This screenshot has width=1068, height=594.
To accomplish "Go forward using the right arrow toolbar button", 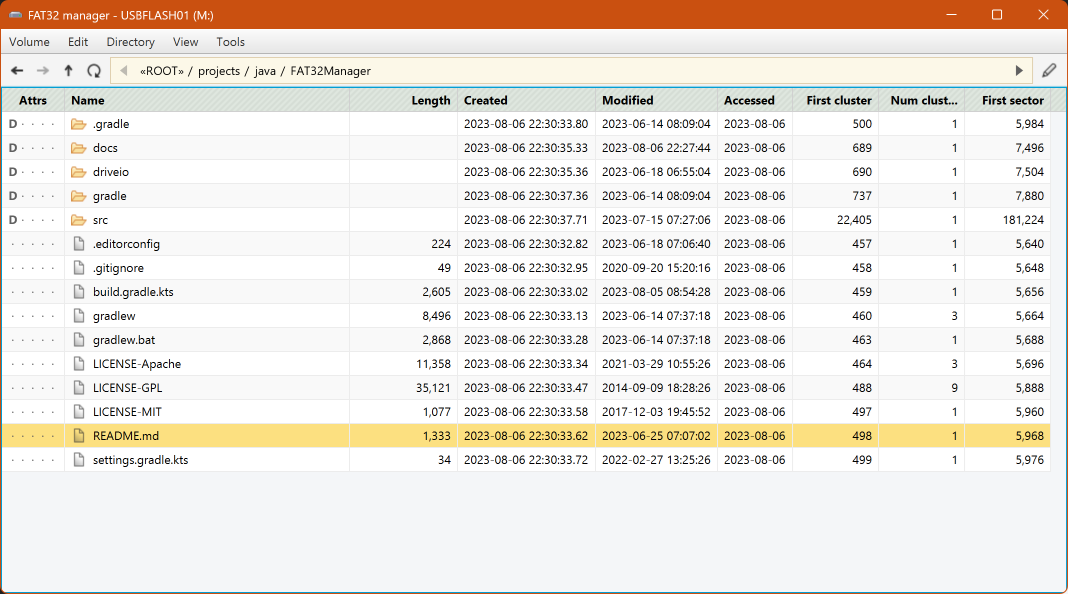I will pyautogui.click(x=42, y=70).
